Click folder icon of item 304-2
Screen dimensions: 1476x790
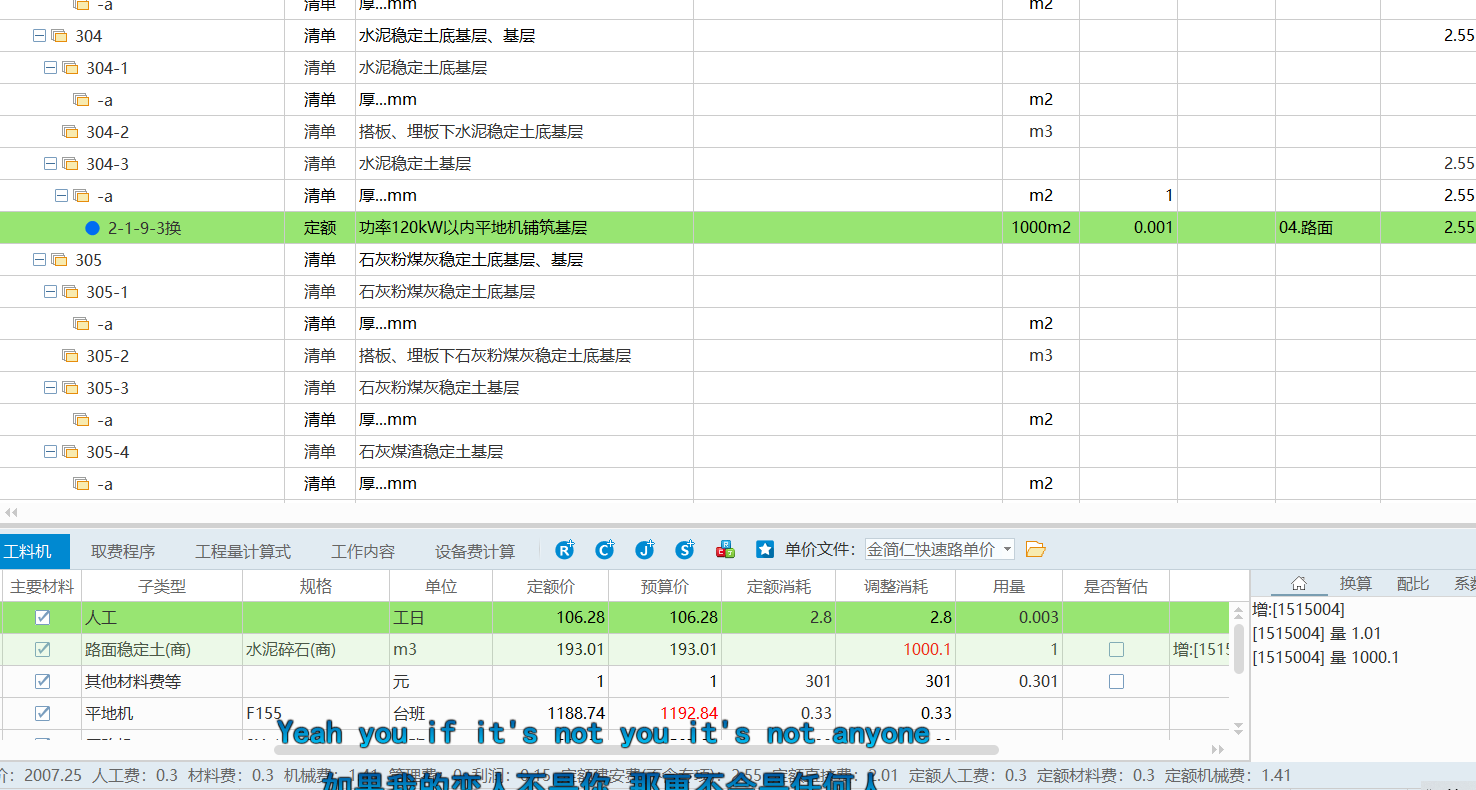[x=70, y=132]
